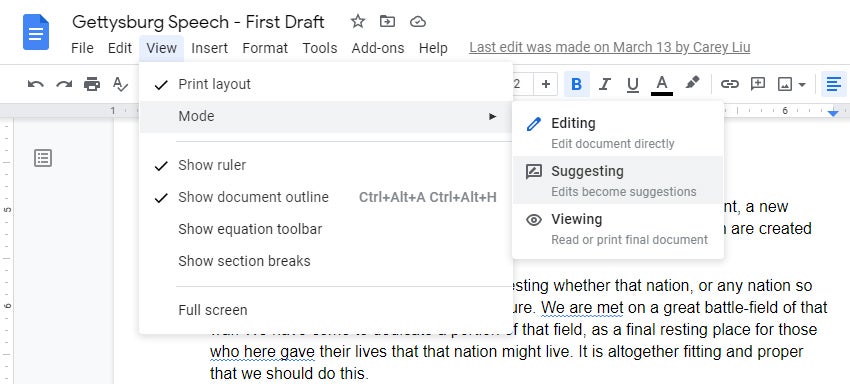
Task: Click the Undo arrow icon
Action: pos(35,84)
